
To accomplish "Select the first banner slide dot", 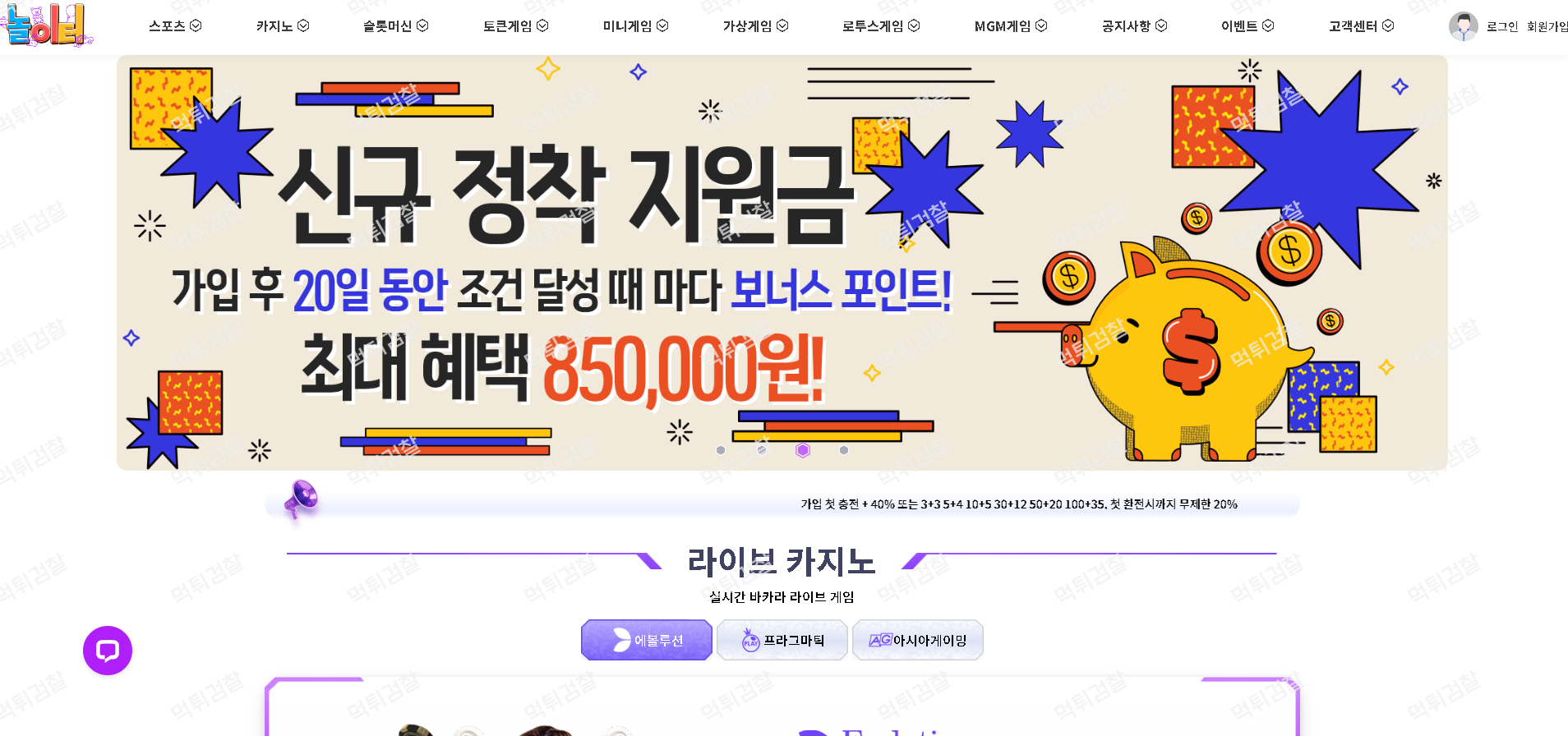I will click(x=721, y=450).
